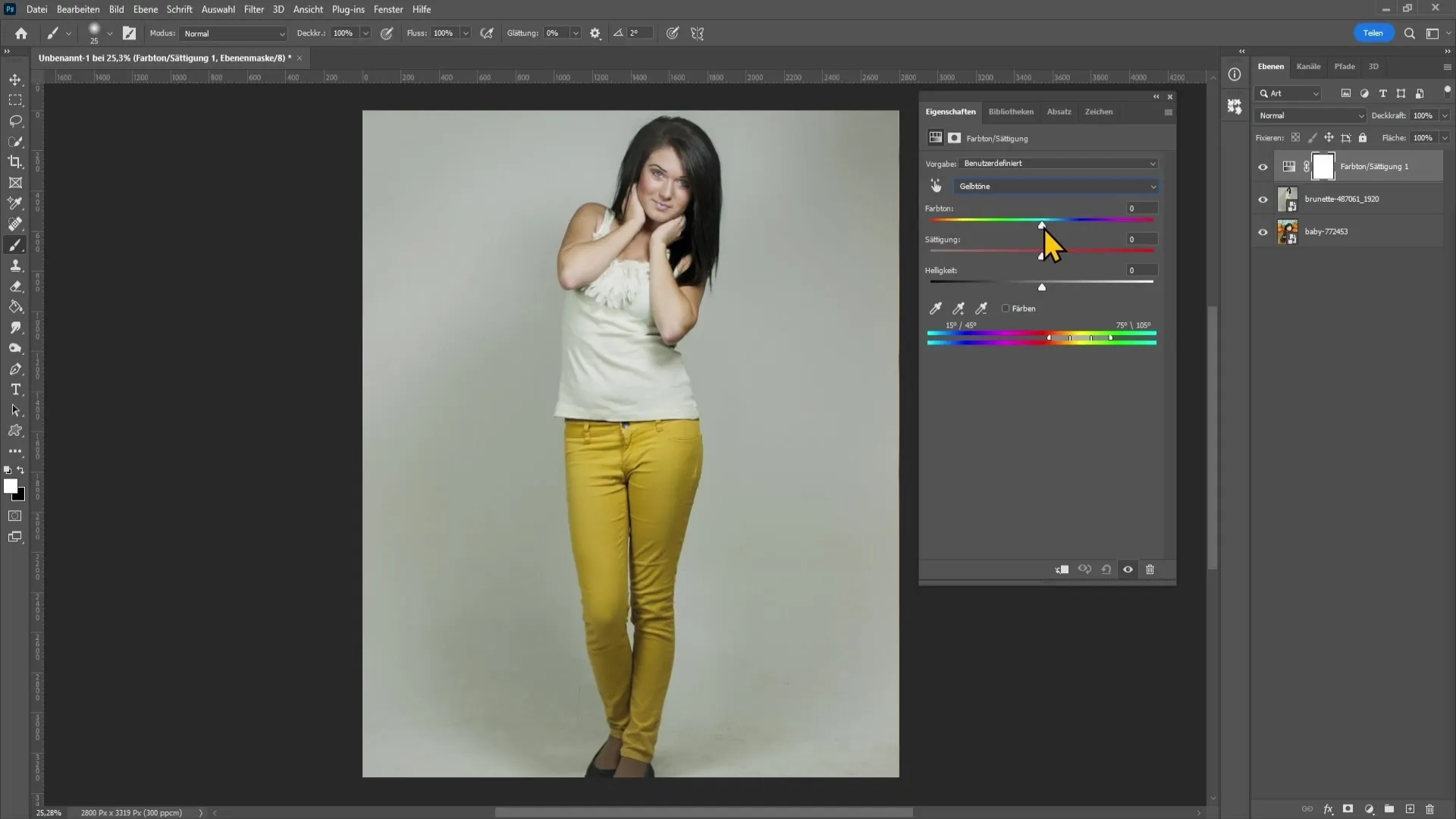The width and height of the screenshot is (1456, 819).
Task: Toggle visibility of baby-772453 layer
Action: 1263,231
